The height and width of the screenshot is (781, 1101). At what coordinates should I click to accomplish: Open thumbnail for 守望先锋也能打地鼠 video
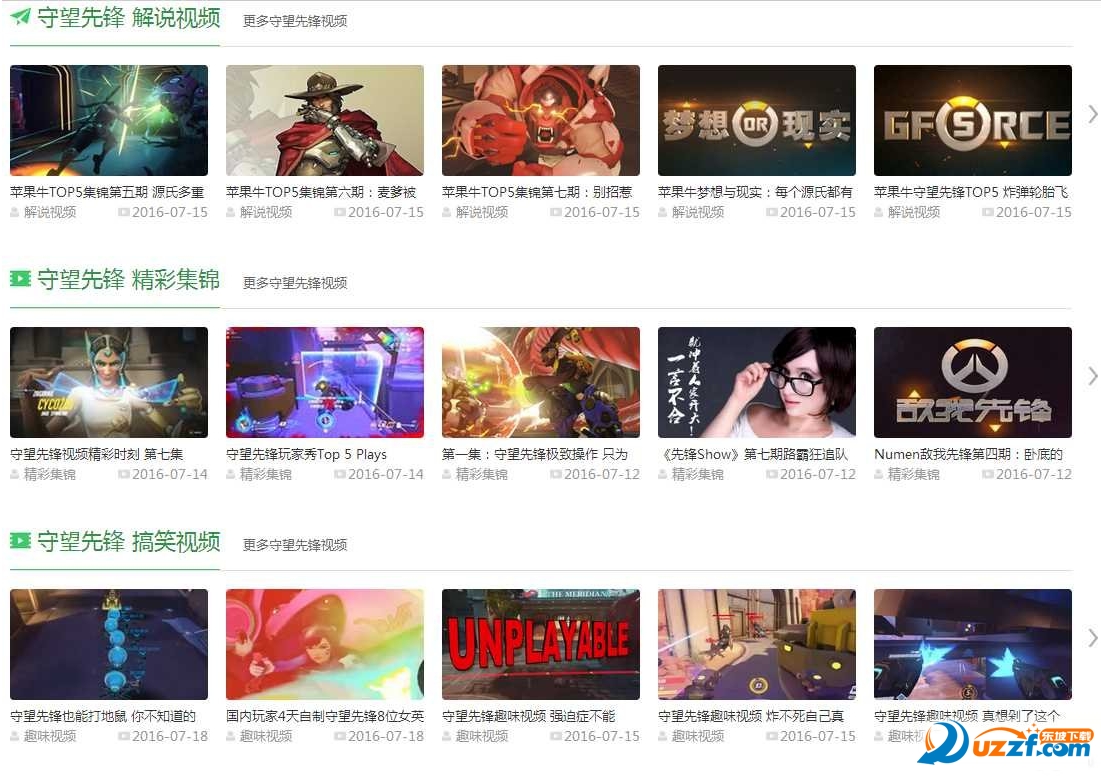click(109, 644)
